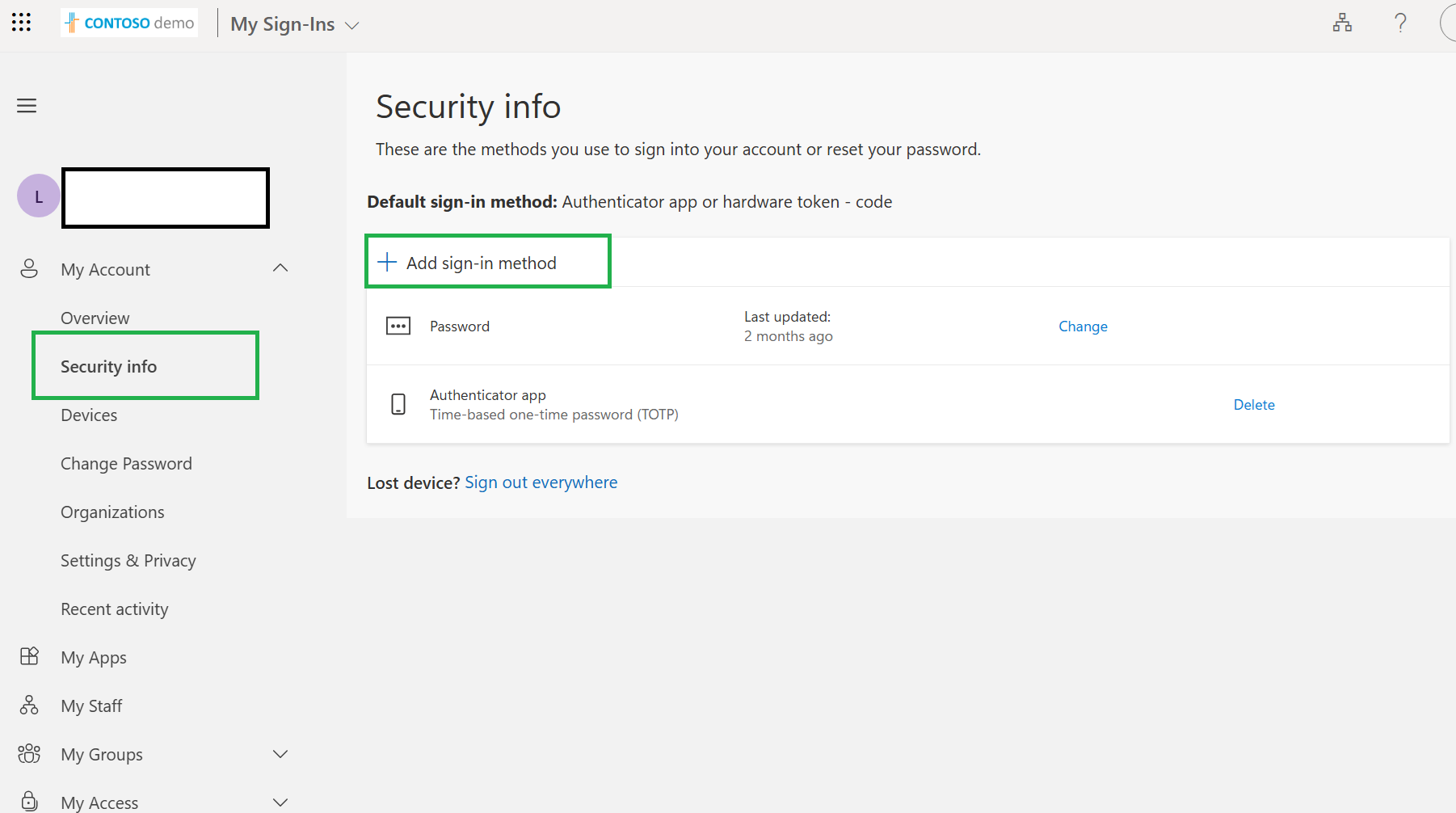Click the user avatar with letter L
Viewport: 1456px width, 813px height.
tap(38, 196)
